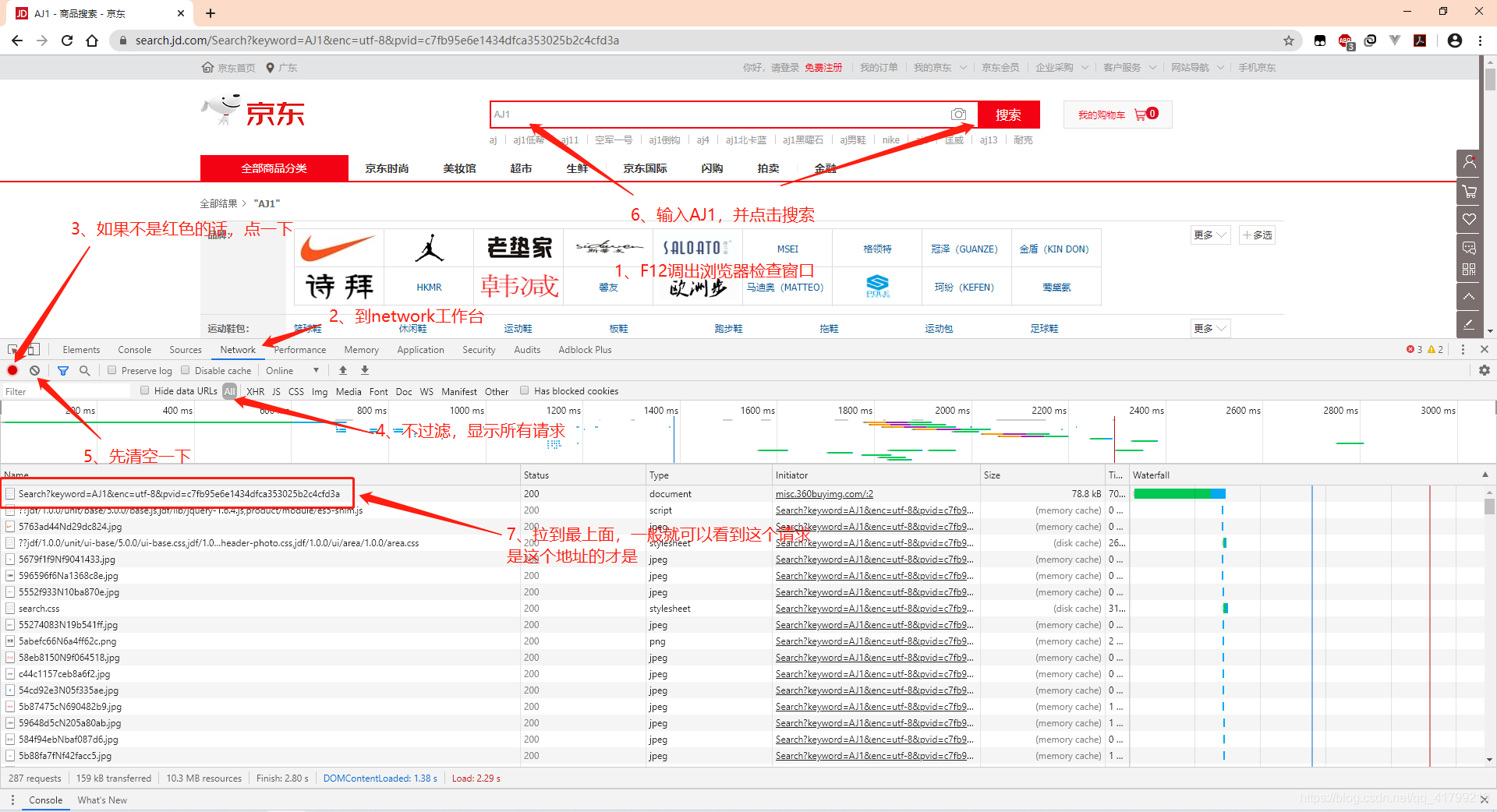The image size is (1497, 812).
Task: Click the red 搜索 search button
Action: (1008, 115)
